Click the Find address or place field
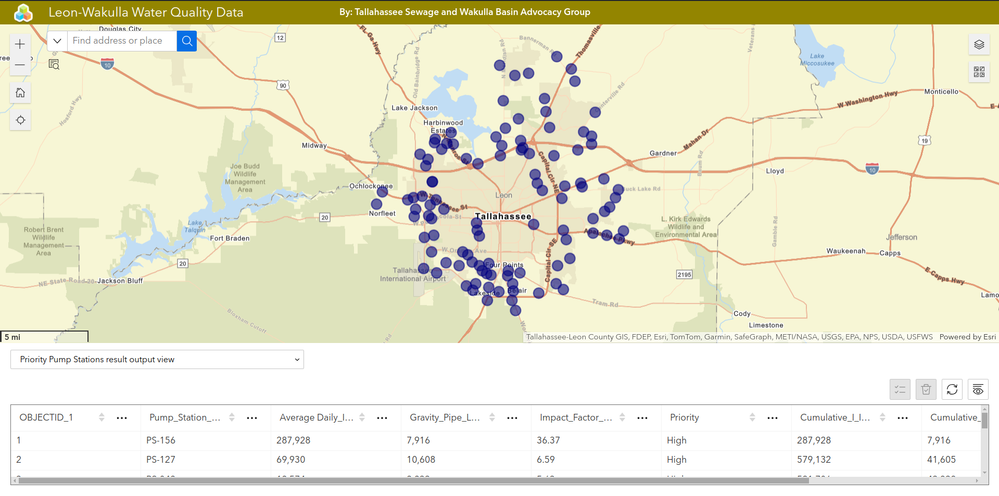Image resolution: width=999 pixels, height=496 pixels. [x=122, y=41]
